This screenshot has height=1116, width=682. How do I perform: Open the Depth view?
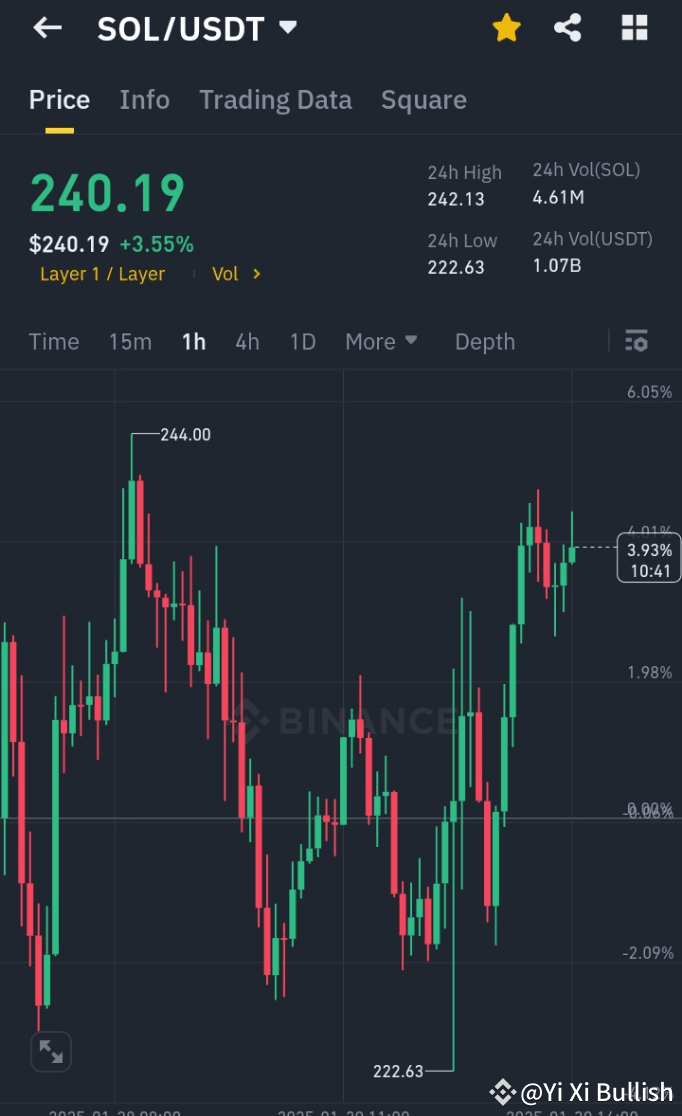[x=484, y=341]
